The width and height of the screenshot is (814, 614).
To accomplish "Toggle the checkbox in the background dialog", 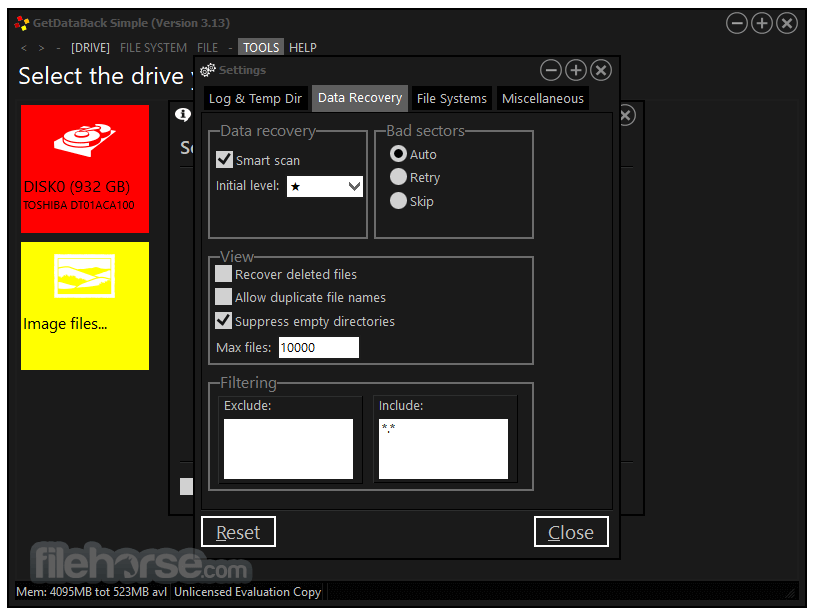I will [x=186, y=486].
